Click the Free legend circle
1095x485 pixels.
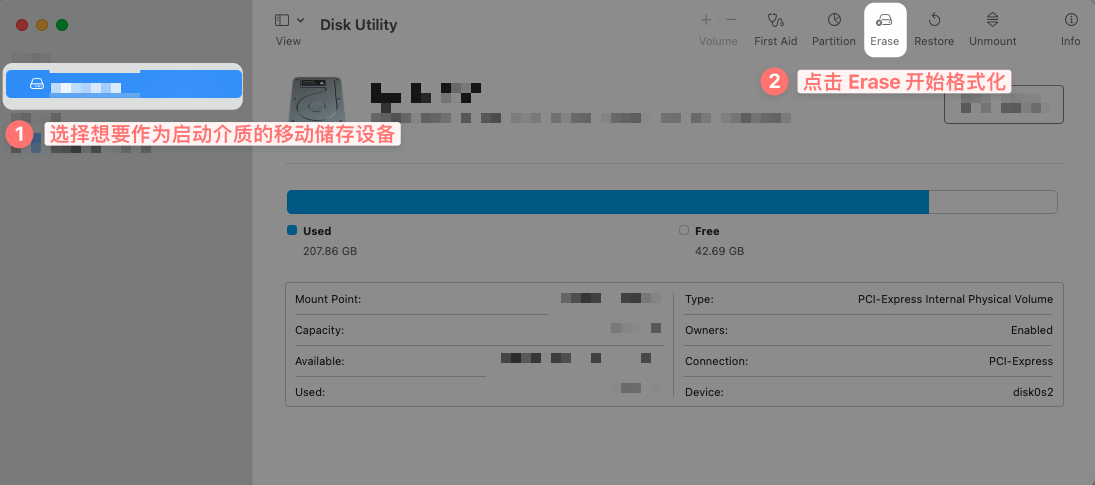tap(684, 231)
